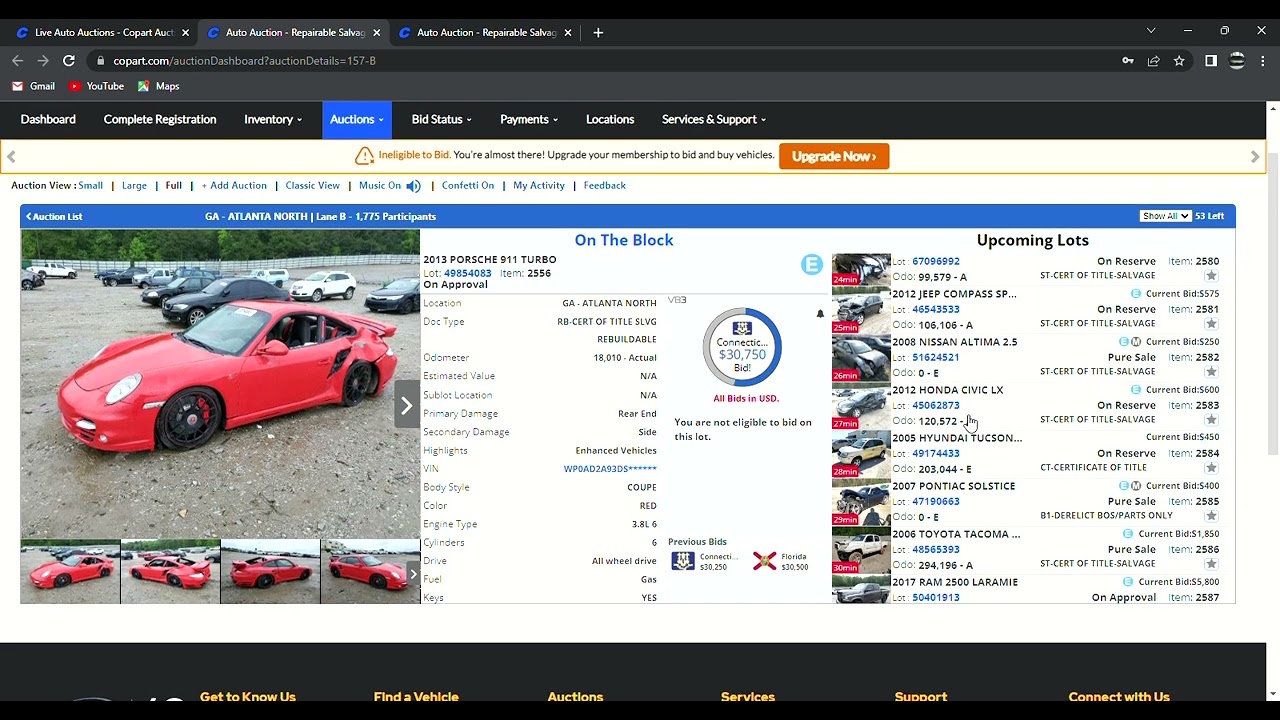Screen dimensions: 1280x720
Task: Click the bid alert bell icon
Action: pyautogui.click(x=820, y=314)
